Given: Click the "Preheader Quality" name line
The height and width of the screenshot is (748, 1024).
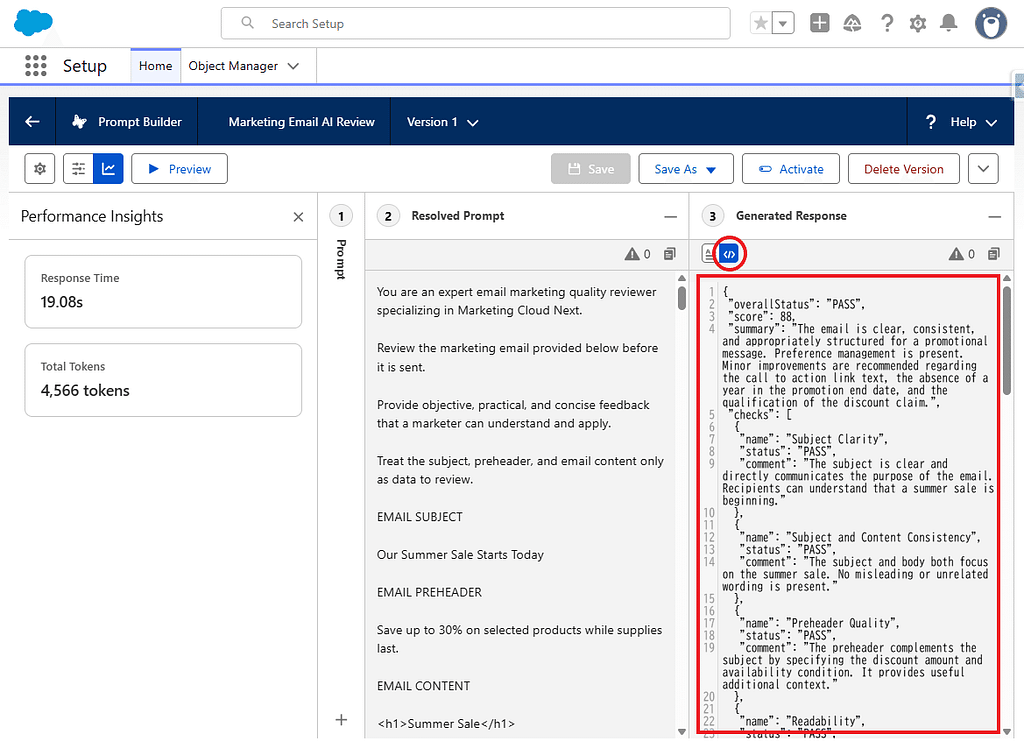Looking at the screenshot, I should tap(822, 624).
